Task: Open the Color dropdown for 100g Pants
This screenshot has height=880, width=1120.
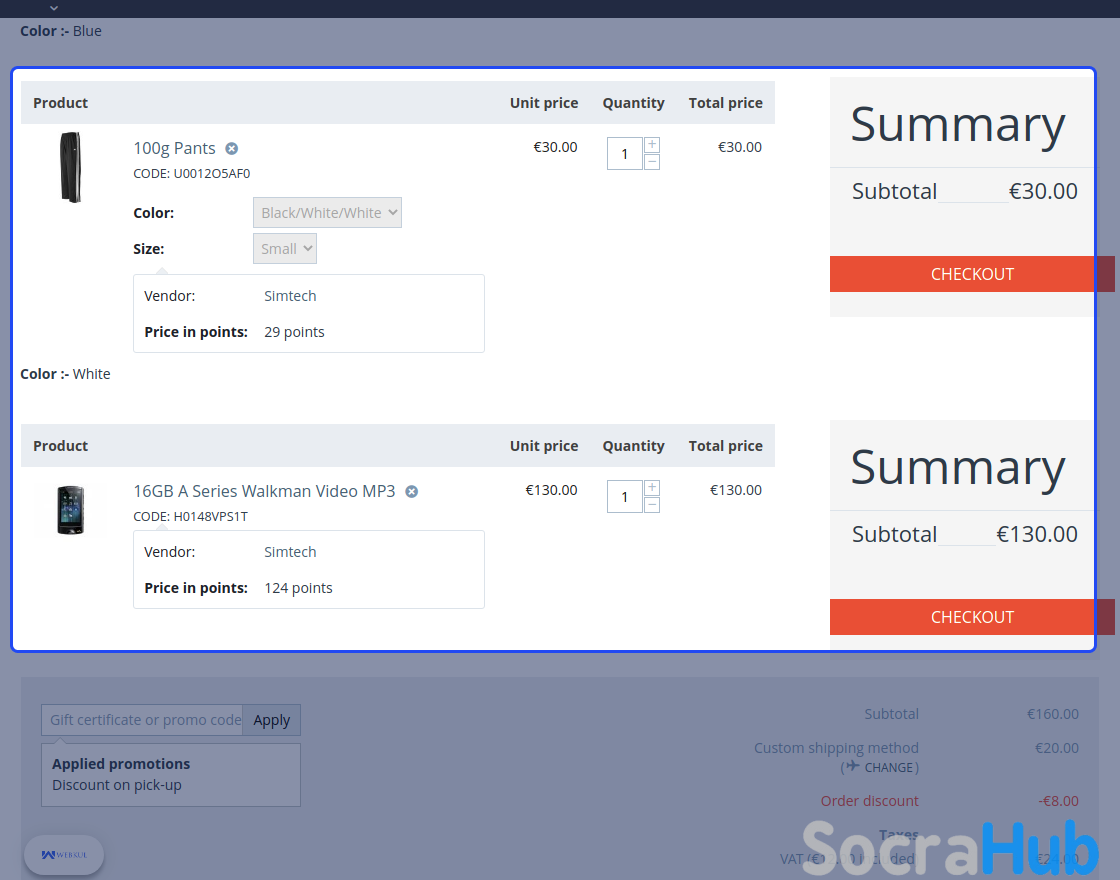Action: point(327,213)
